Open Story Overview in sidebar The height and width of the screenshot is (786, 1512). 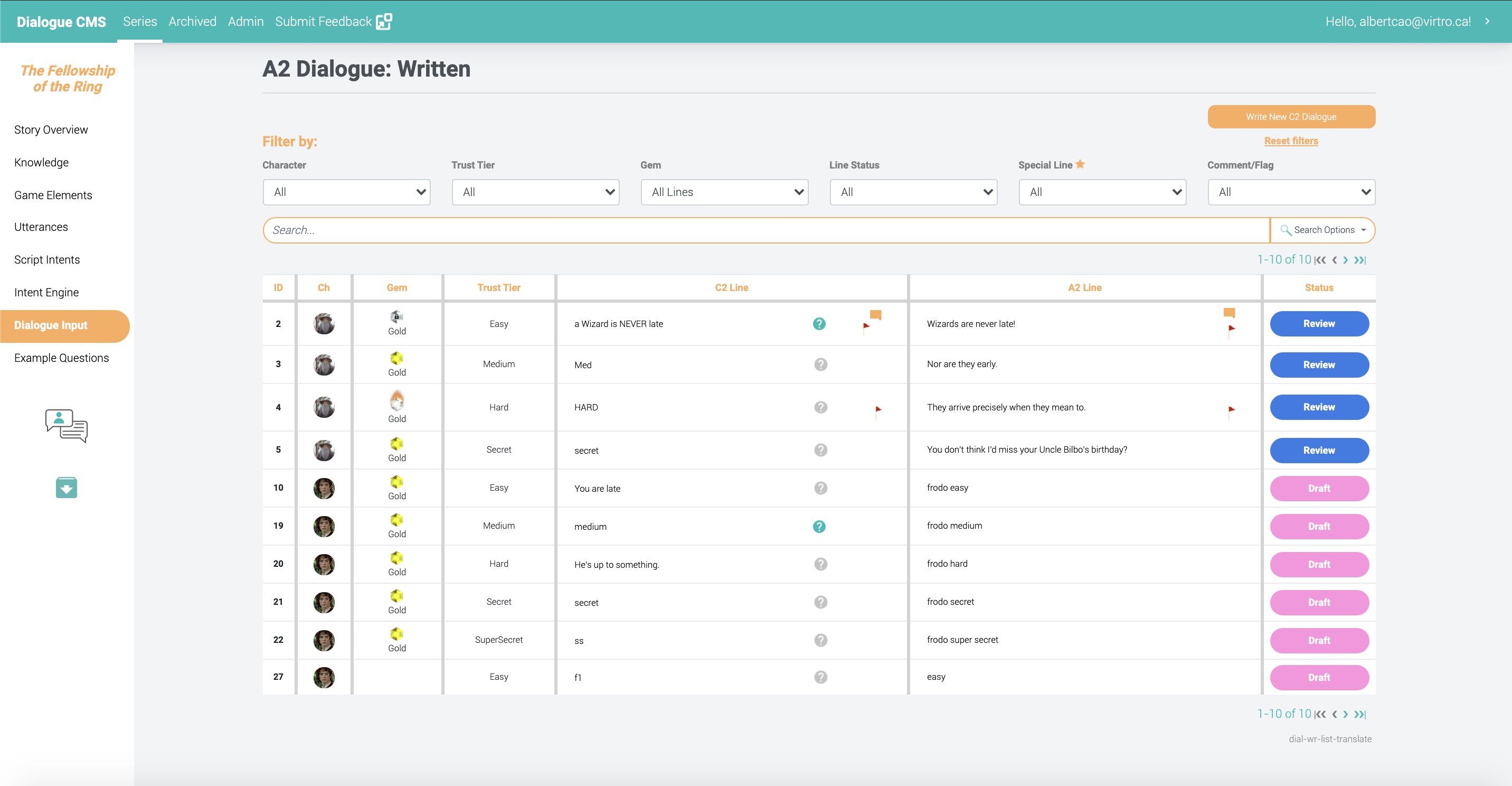coord(51,130)
